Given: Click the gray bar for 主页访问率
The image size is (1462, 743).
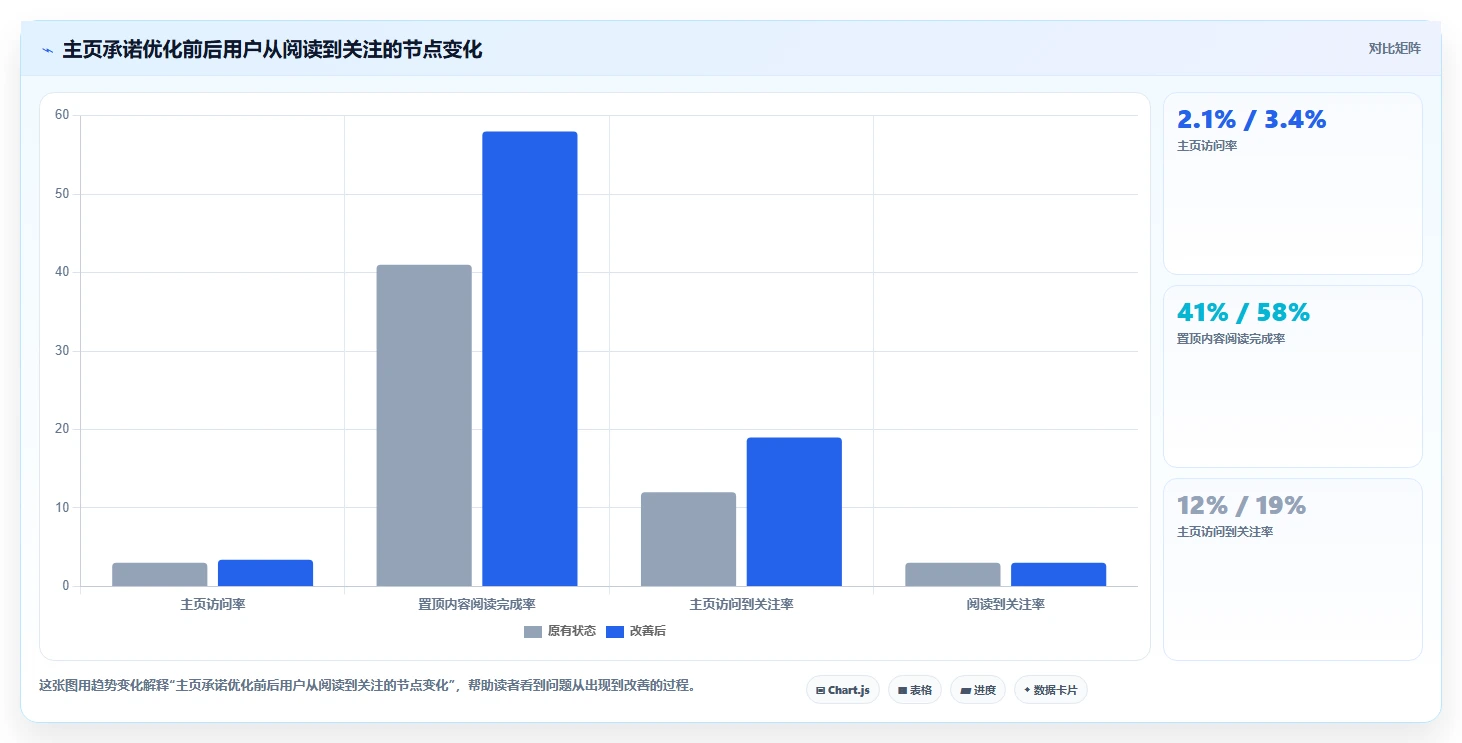Looking at the screenshot, I should click(x=160, y=575).
